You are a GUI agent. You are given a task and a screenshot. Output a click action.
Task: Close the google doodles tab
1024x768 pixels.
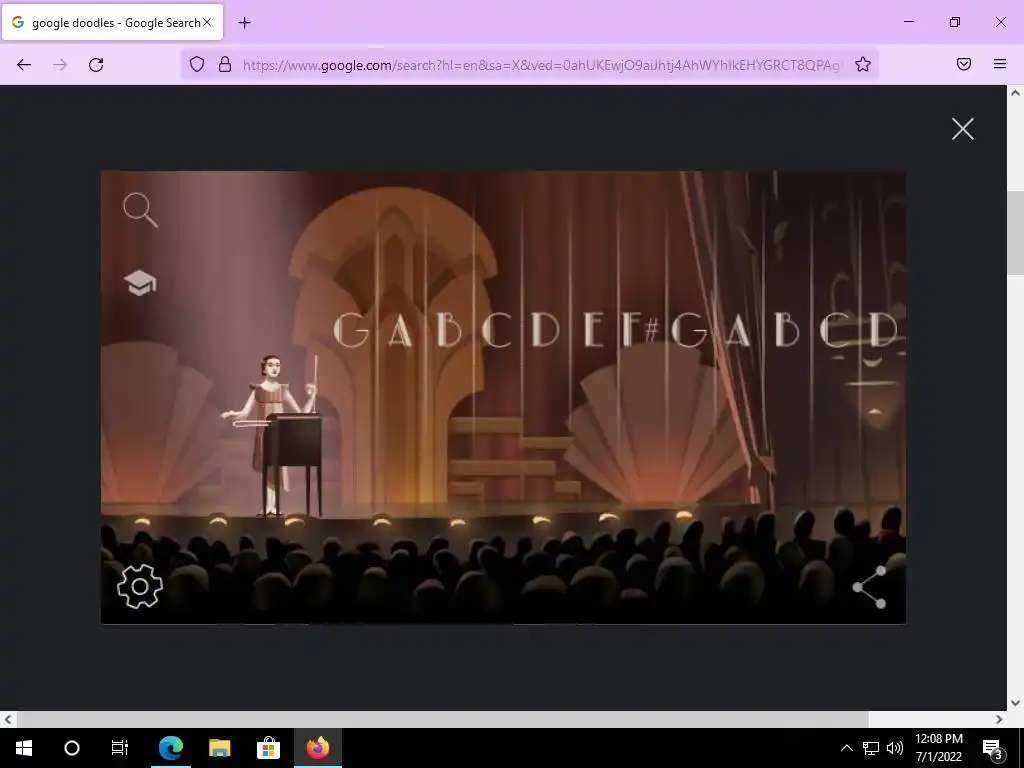point(207,22)
